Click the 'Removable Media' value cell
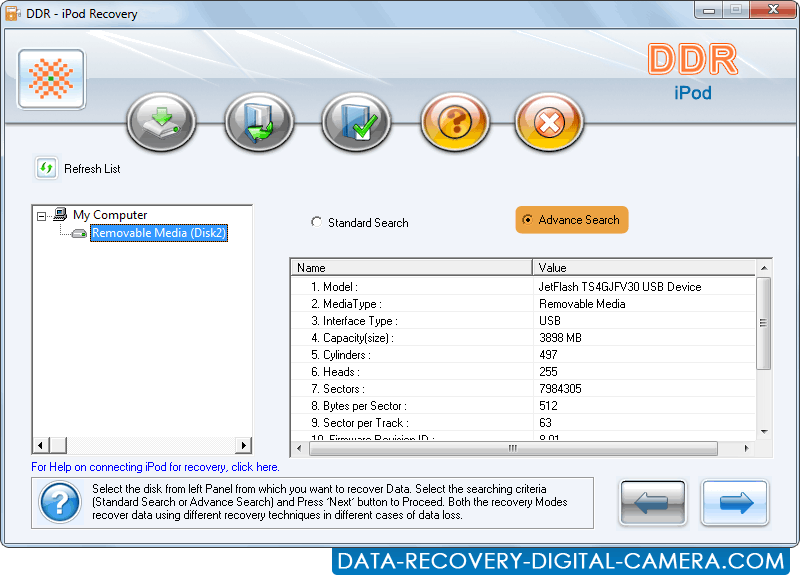The width and height of the screenshot is (800, 575). 644,304
